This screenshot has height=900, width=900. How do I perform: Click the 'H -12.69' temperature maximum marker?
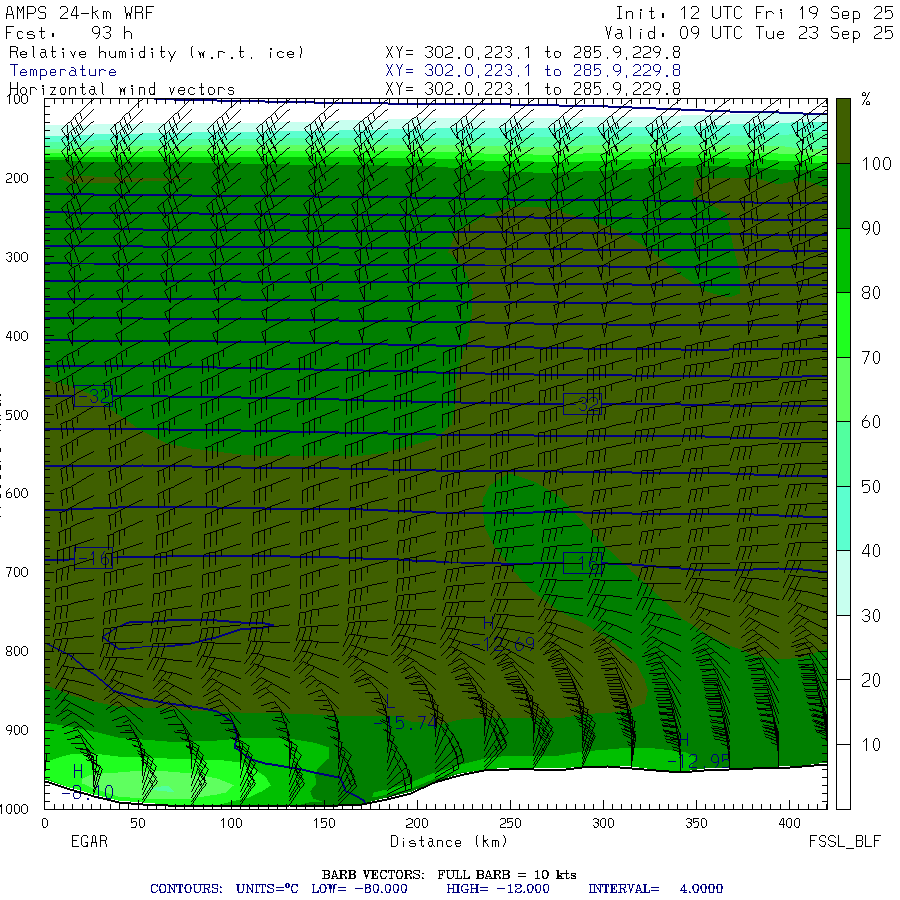tap(503, 635)
